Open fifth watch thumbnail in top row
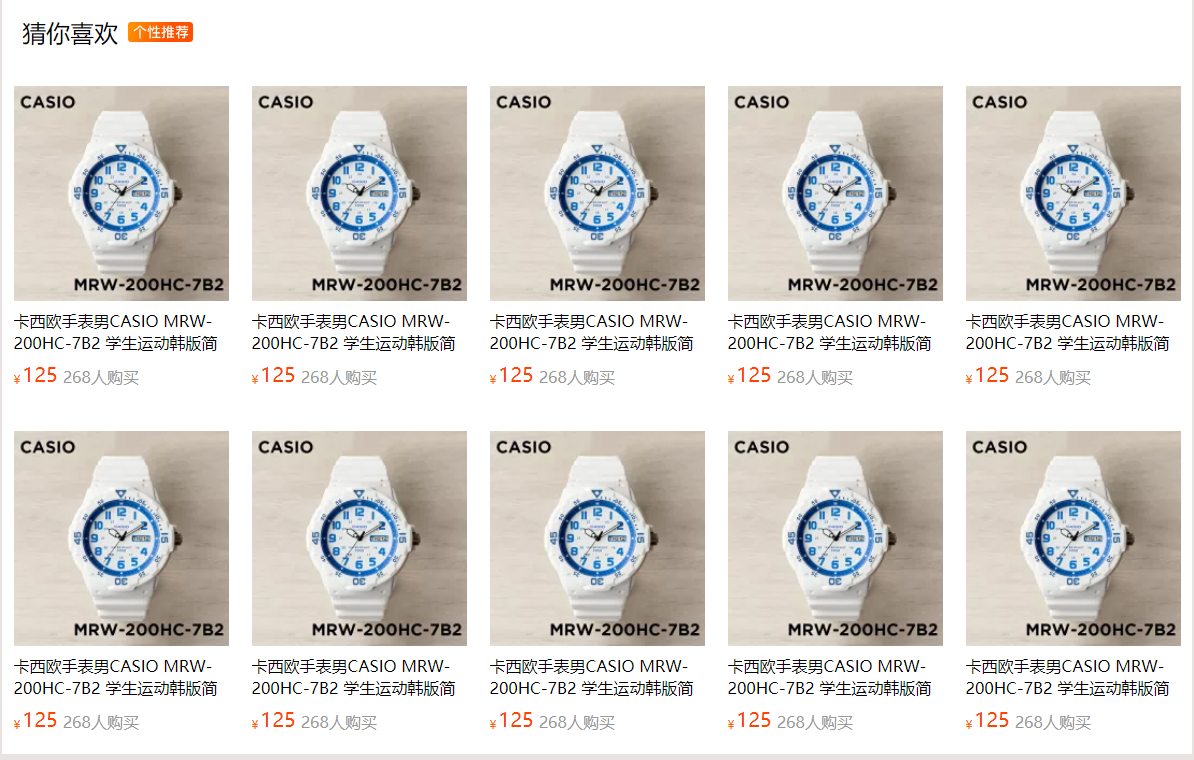 coord(1073,193)
